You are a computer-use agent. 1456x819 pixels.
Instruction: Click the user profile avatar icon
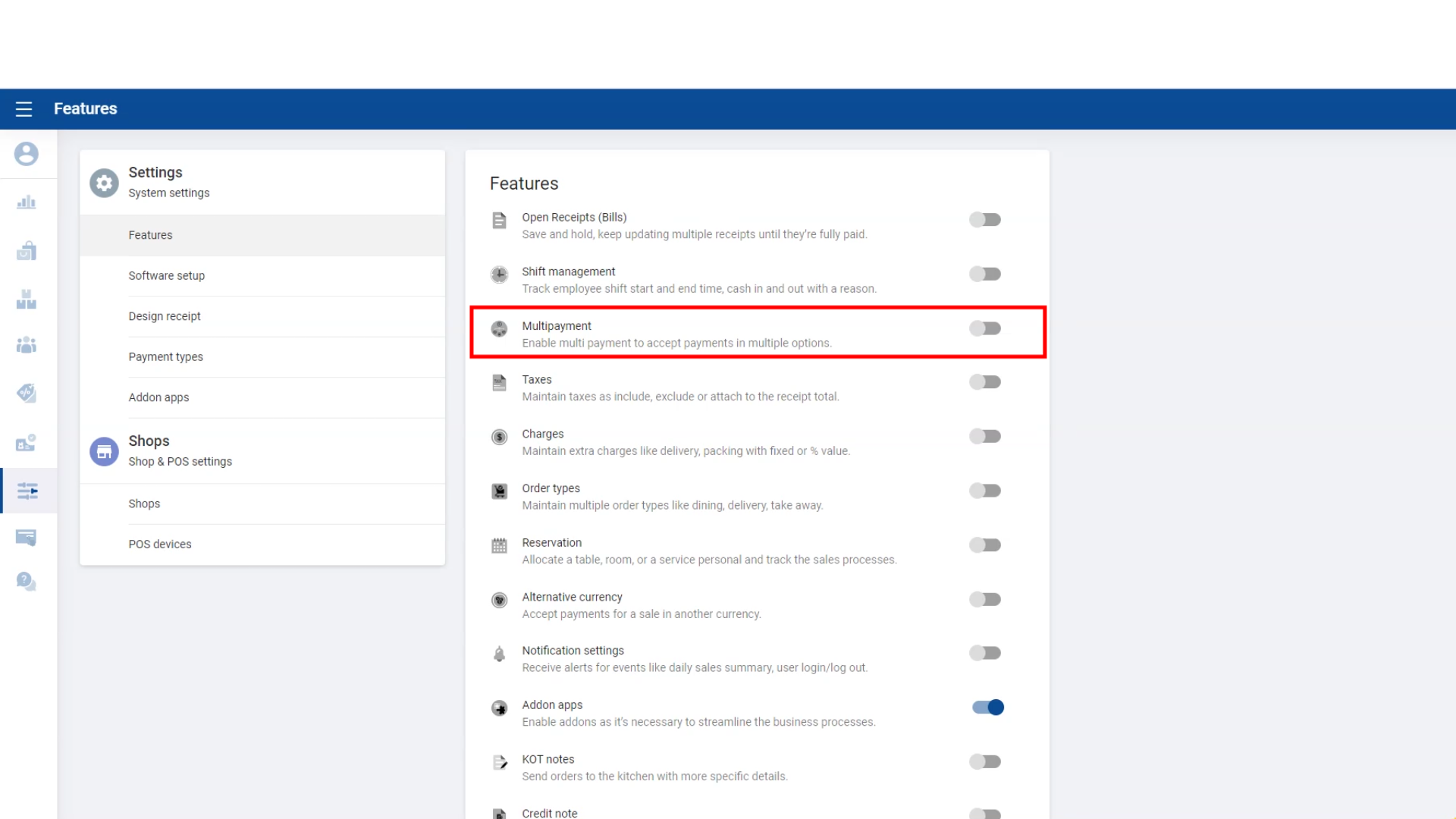pos(26,154)
